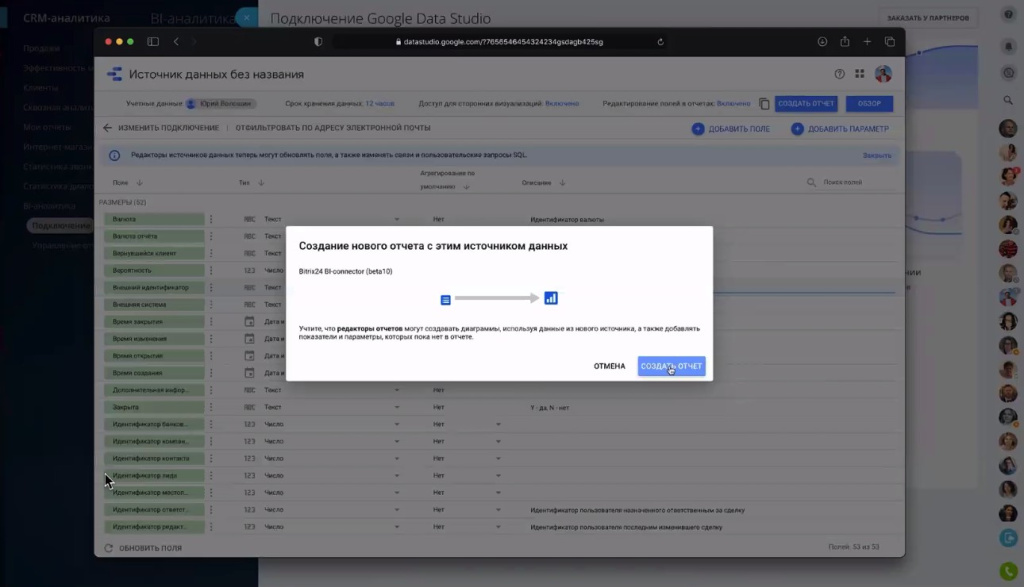Open the aggregation dropdown for Вероятность field

(396, 270)
